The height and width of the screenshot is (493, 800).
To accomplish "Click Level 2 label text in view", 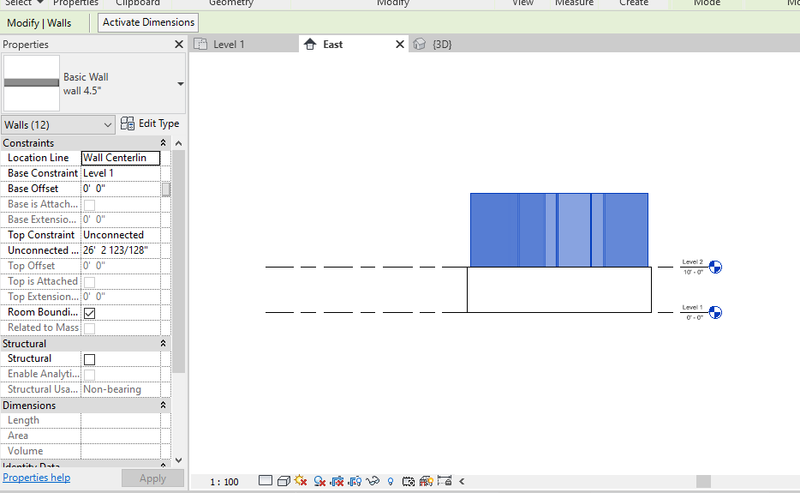I will click(693, 262).
